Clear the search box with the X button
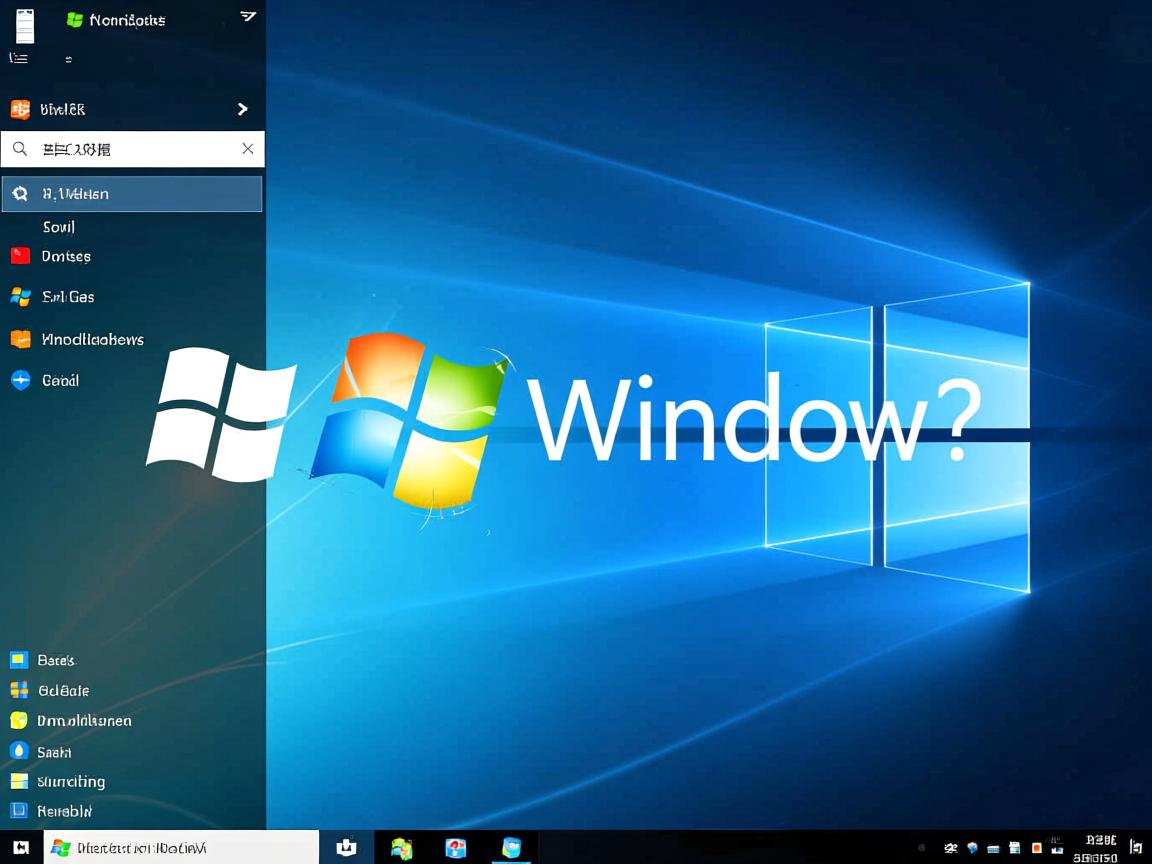 (x=247, y=148)
